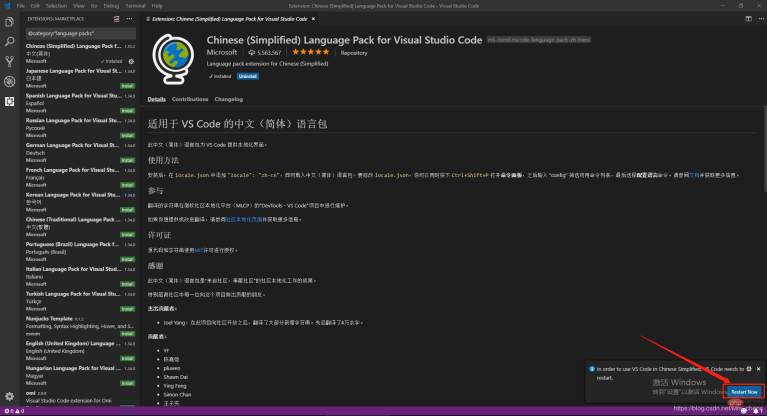Click the install count download number
The image size is (767, 416).
(x=269, y=53)
